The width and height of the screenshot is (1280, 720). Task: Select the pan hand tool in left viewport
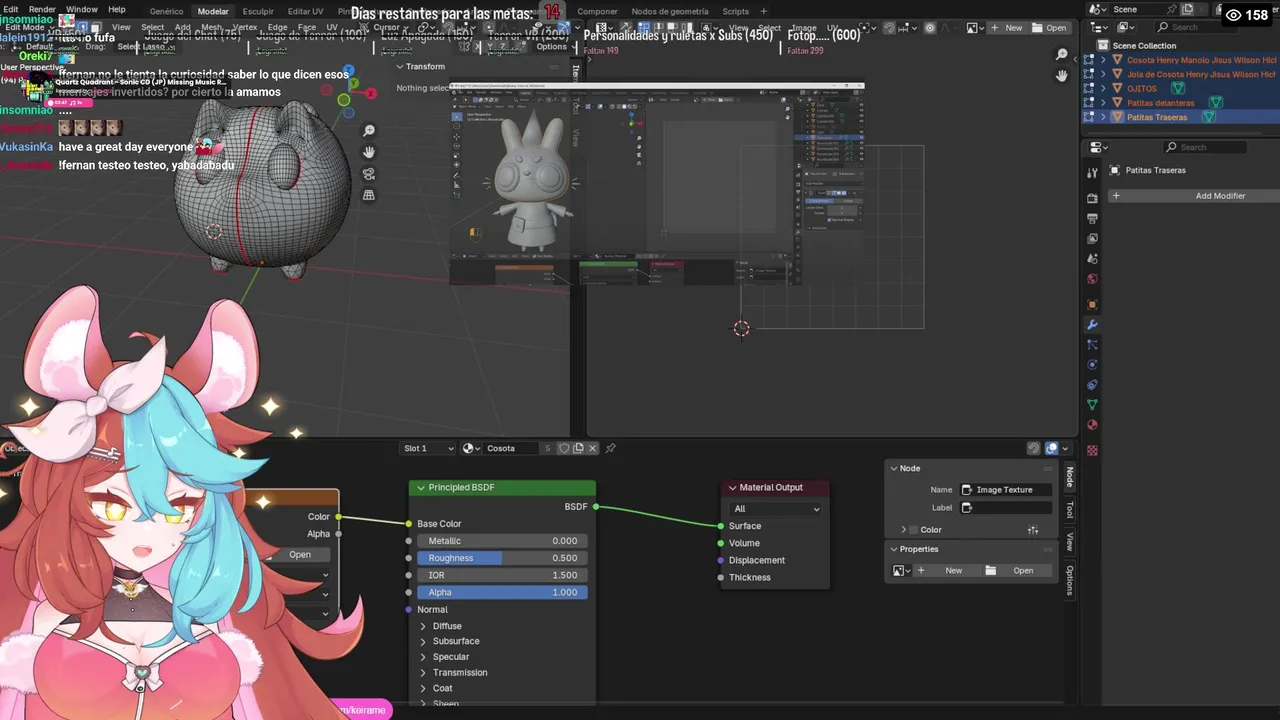(x=369, y=152)
